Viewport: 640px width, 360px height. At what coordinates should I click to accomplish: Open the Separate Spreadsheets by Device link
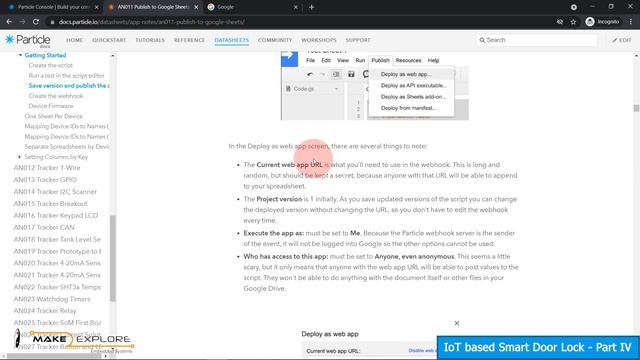67,147
